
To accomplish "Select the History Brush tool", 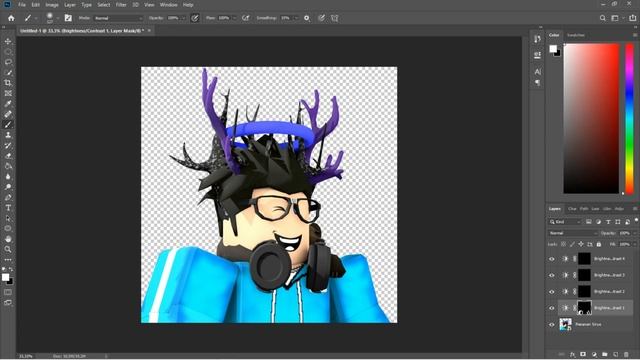I will (x=8, y=145).
